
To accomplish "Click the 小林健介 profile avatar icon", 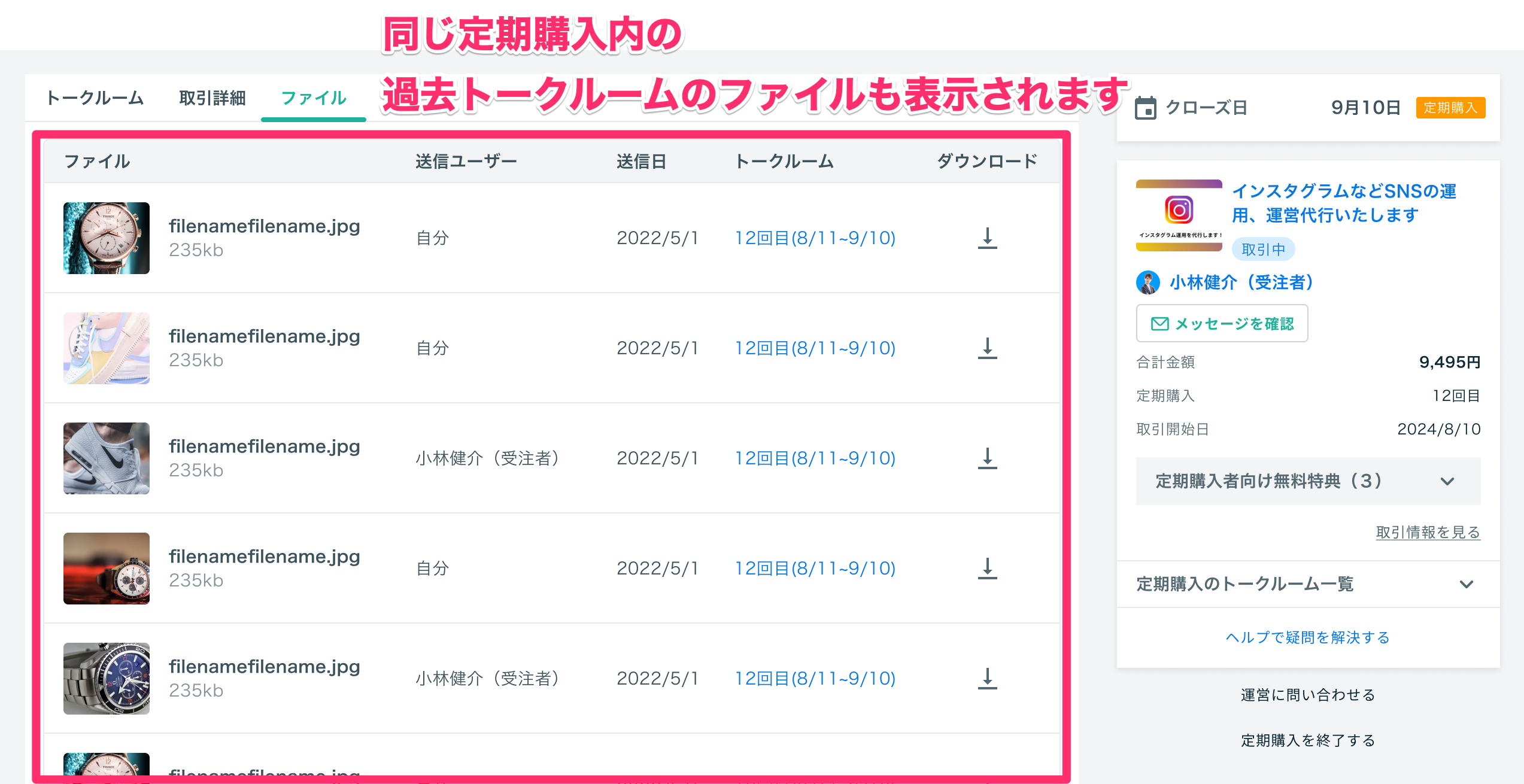I will tap(1147, 282).
